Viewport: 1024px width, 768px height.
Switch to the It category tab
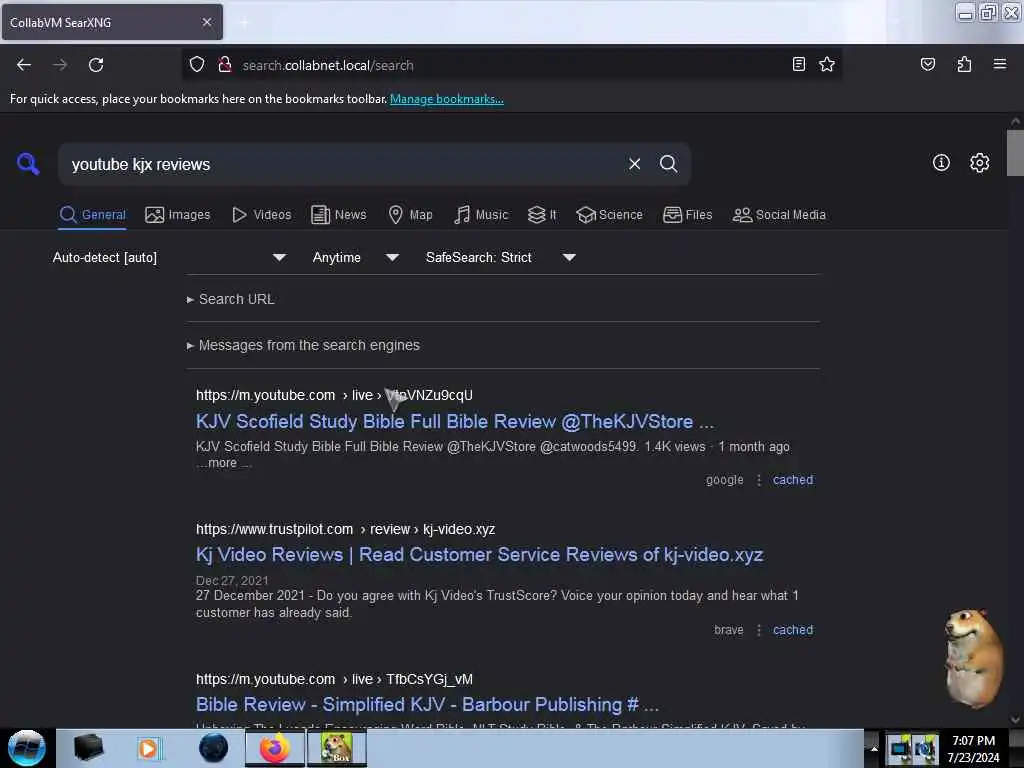point(542,215)
